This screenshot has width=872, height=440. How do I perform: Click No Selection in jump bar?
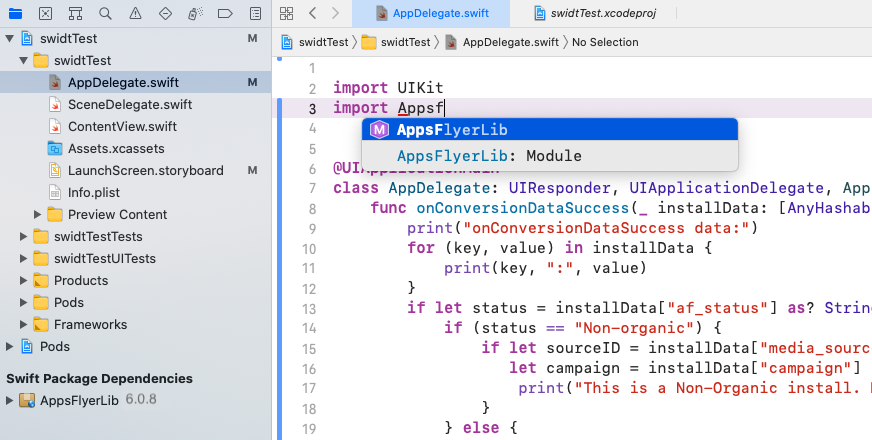605,42
